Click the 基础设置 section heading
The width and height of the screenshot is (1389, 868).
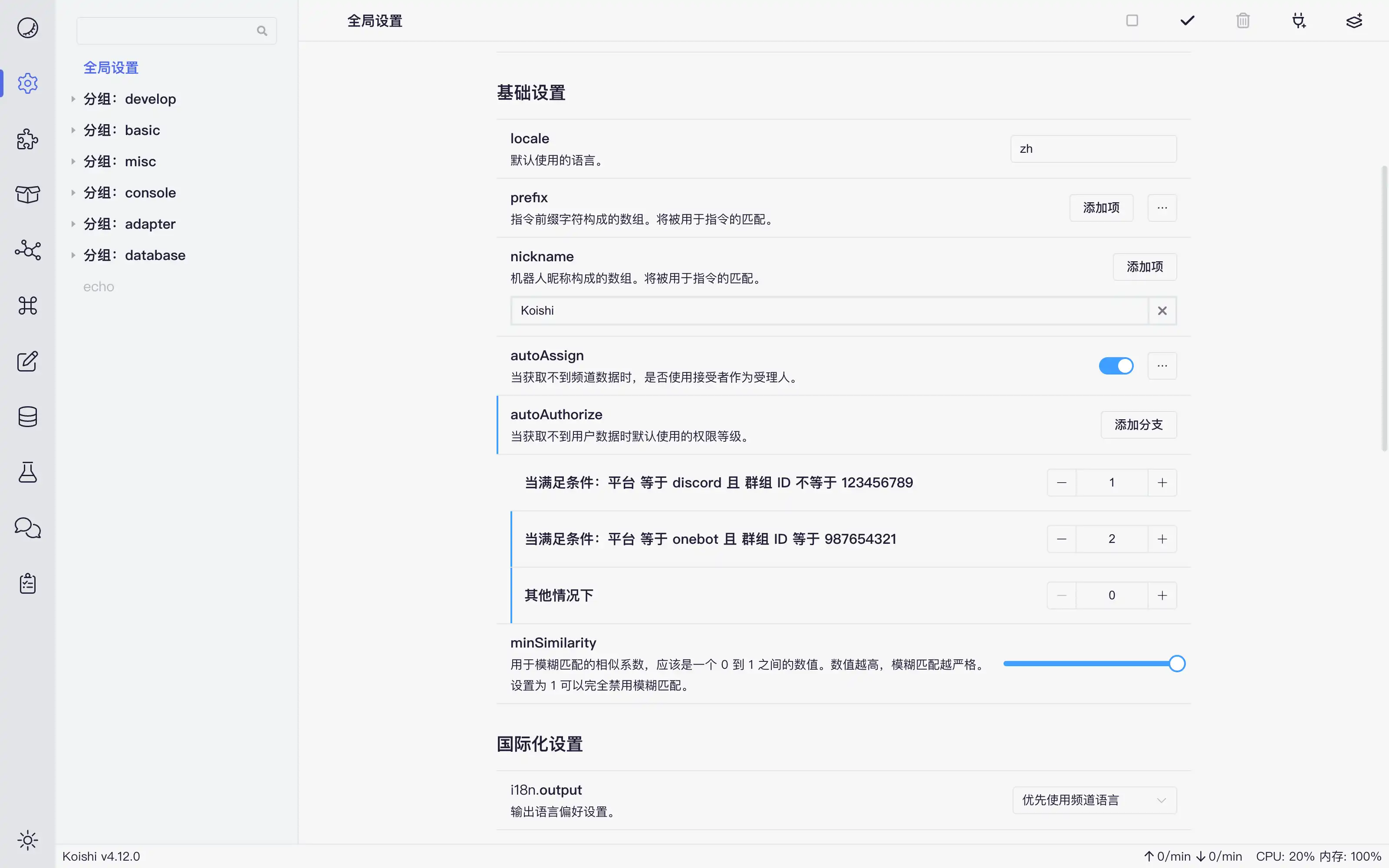click(531, 92)
